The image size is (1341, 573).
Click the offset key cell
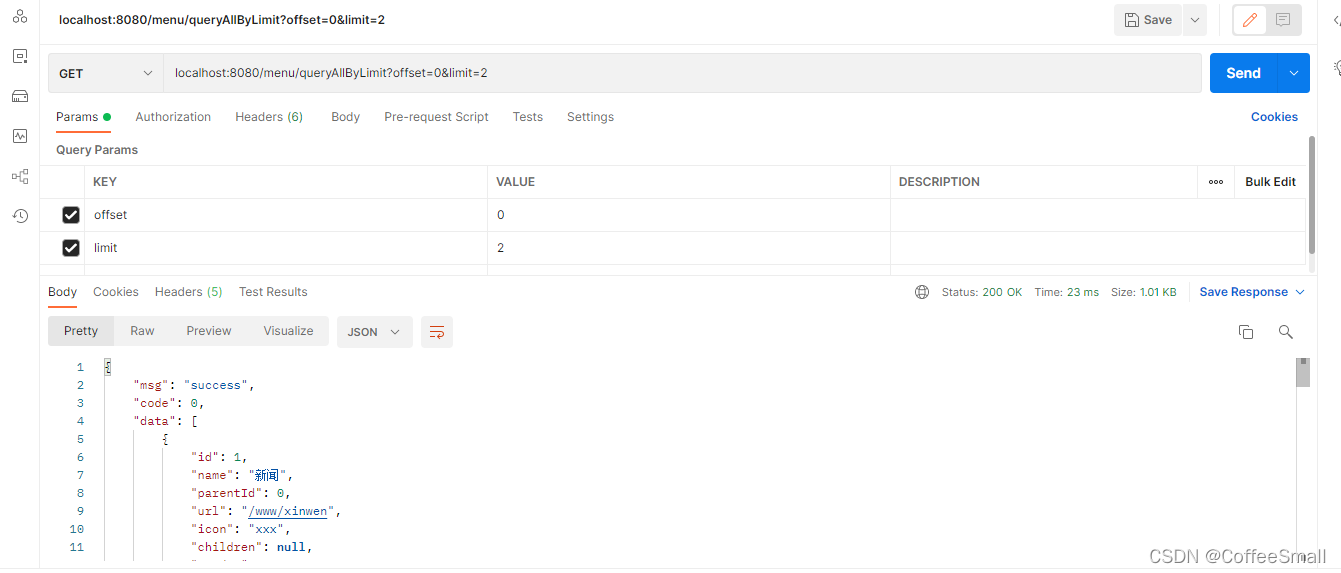point(286,215)
